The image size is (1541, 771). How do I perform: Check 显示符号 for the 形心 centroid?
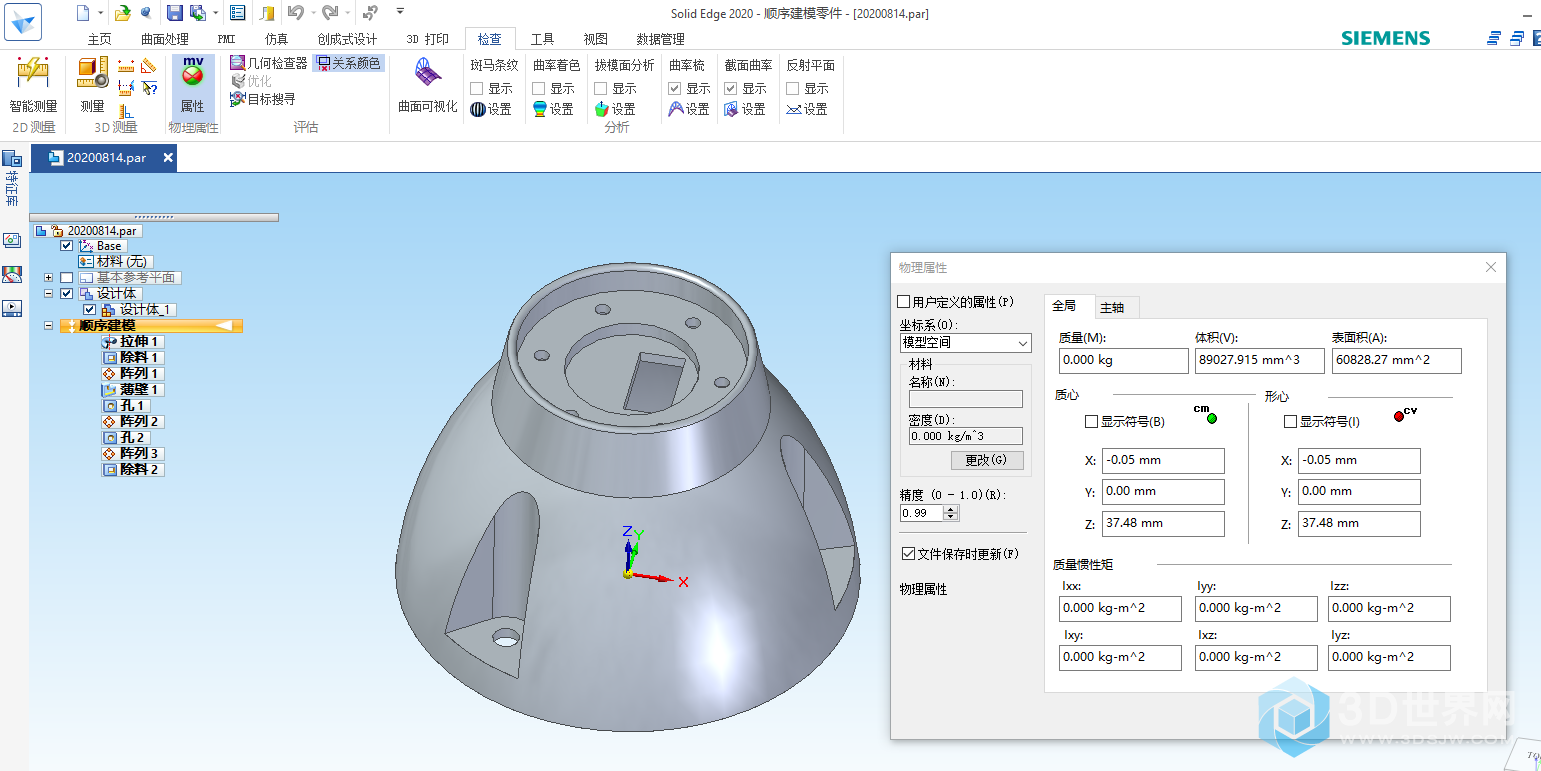(1290, 422)
